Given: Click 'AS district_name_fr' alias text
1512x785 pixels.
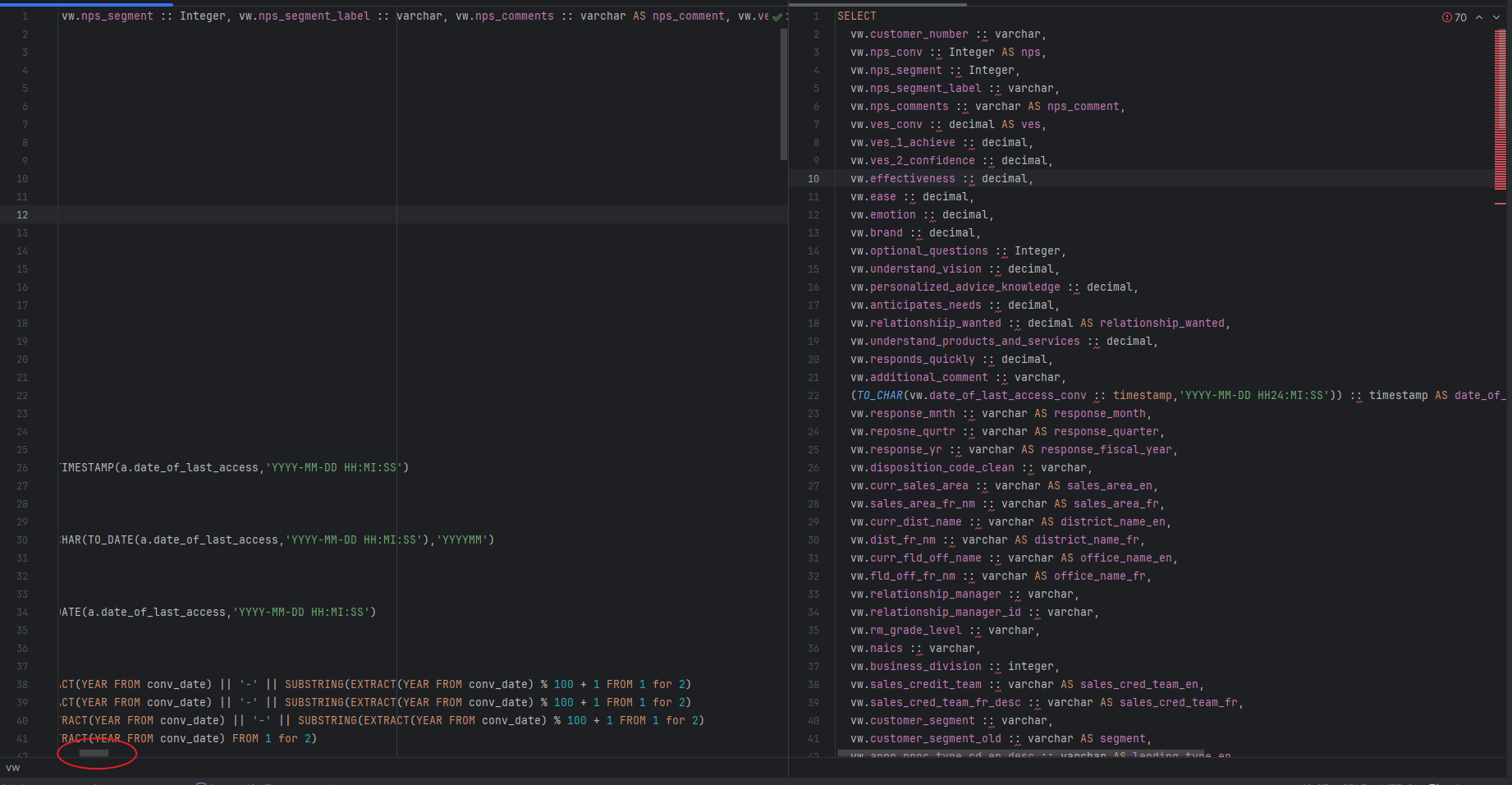Looking at the screenshot, I should pyautogui.click(x=1077, y=540).
